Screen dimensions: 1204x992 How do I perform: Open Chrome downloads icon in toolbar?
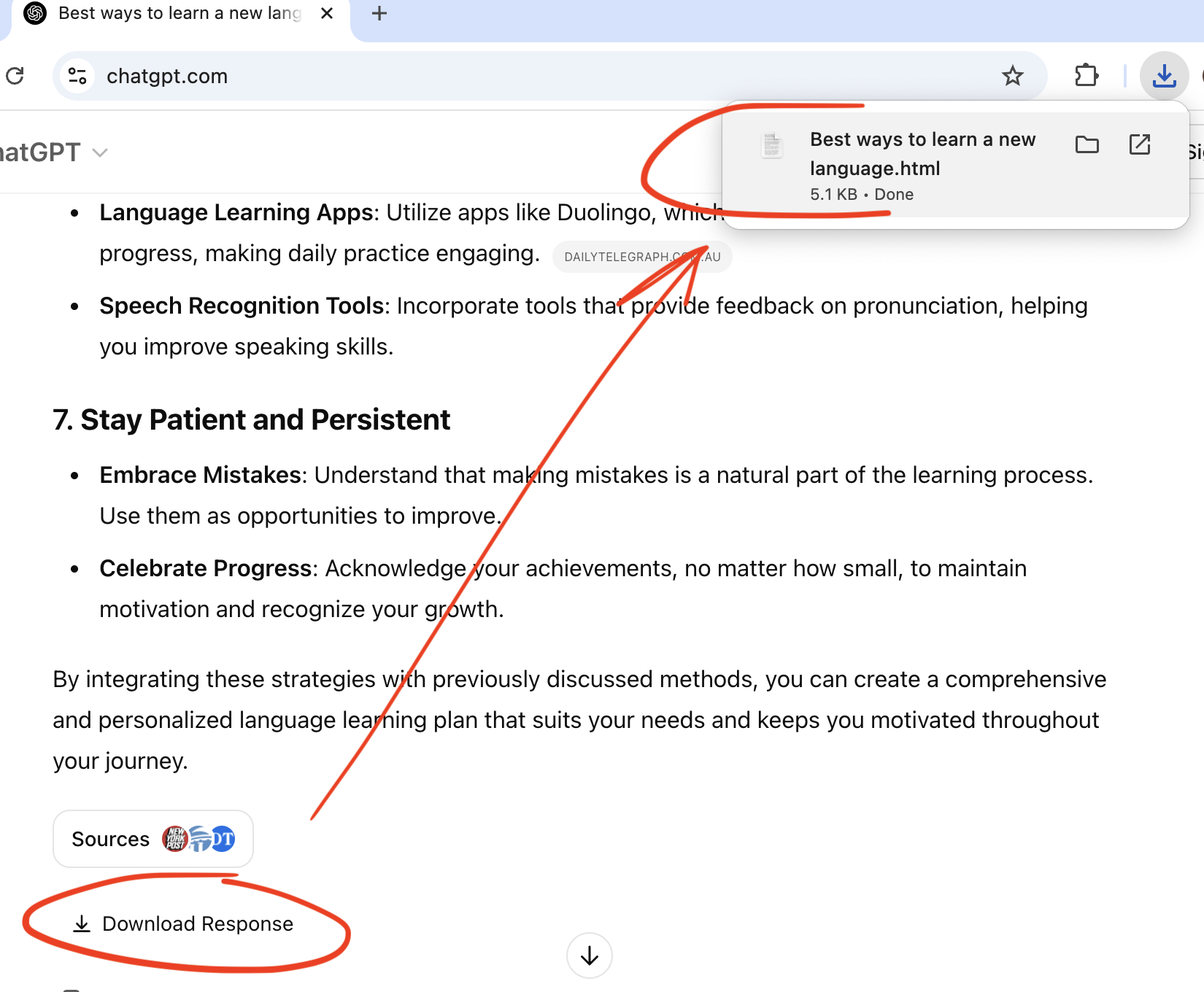[1165, 76]
